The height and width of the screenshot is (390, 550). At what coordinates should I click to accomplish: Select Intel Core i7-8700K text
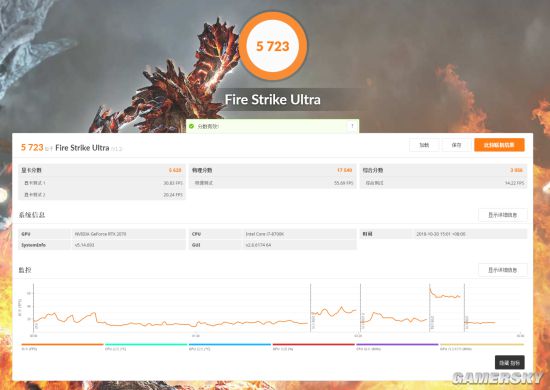[x=265, y=234]
